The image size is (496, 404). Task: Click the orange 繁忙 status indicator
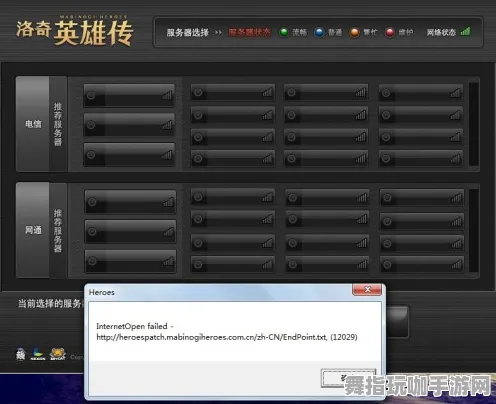pos(354,33)
